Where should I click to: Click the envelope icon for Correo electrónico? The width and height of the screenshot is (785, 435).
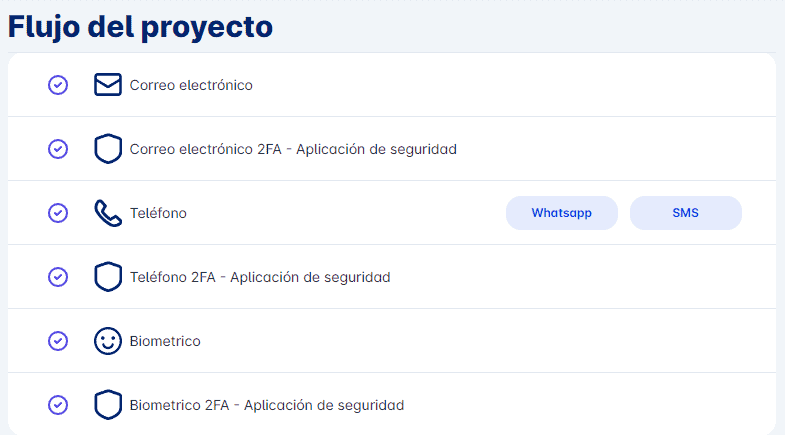(108, 85)
